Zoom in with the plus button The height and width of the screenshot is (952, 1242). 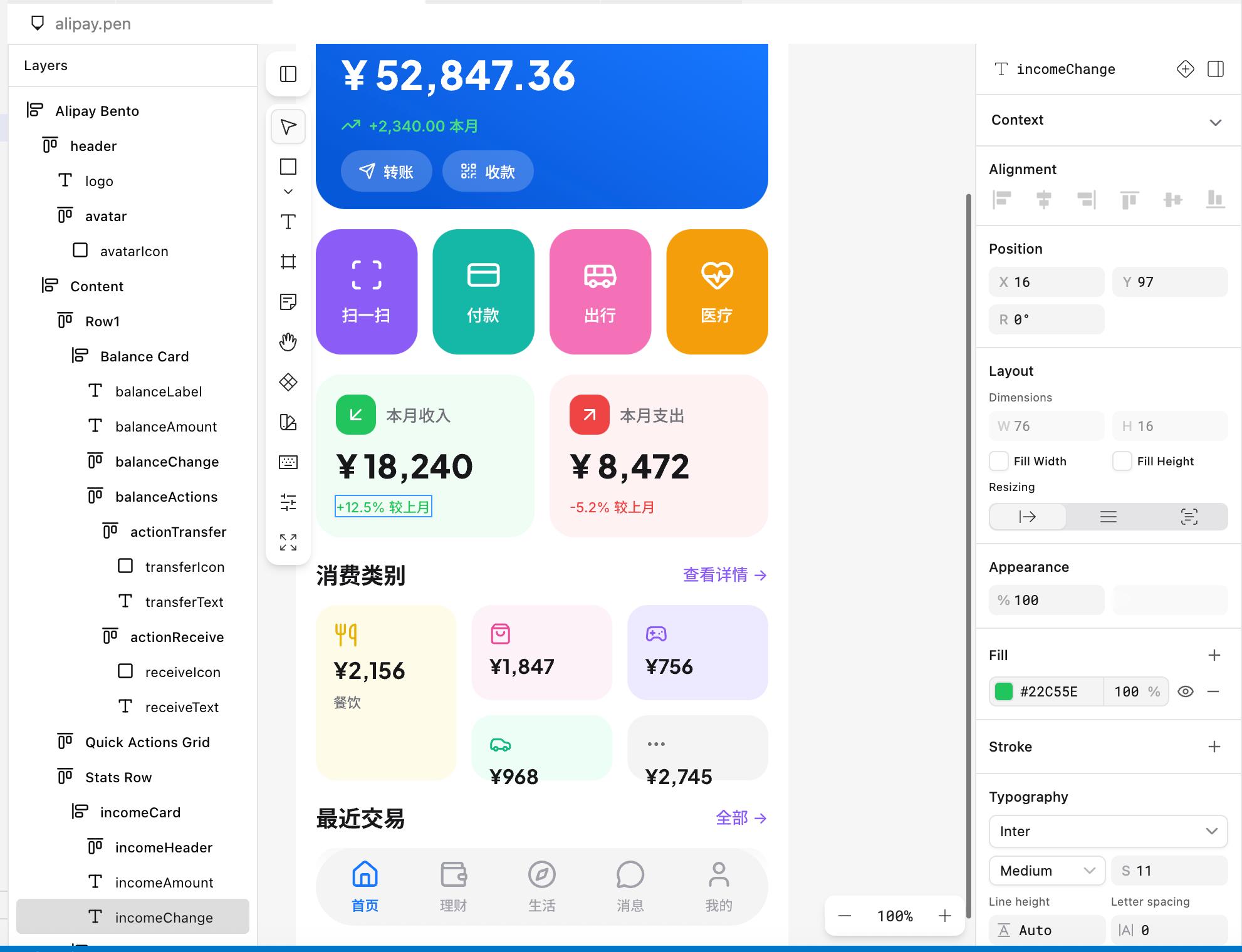point(944,916)
